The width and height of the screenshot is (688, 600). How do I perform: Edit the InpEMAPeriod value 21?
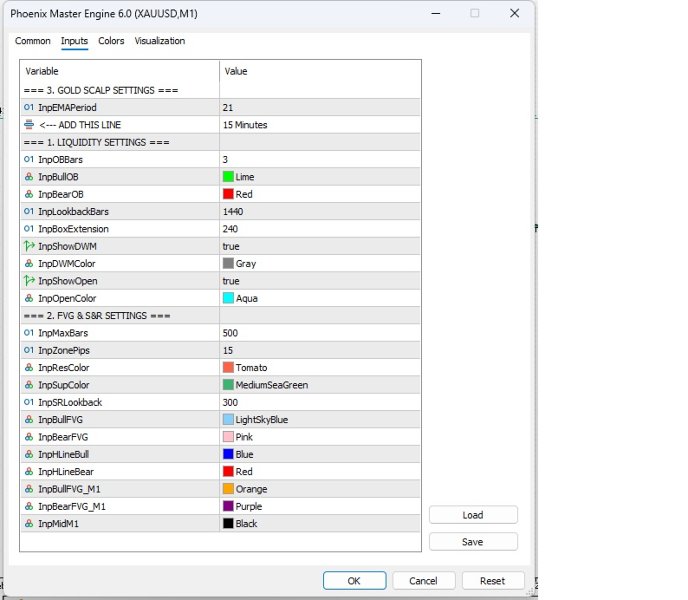pos(228,108)
